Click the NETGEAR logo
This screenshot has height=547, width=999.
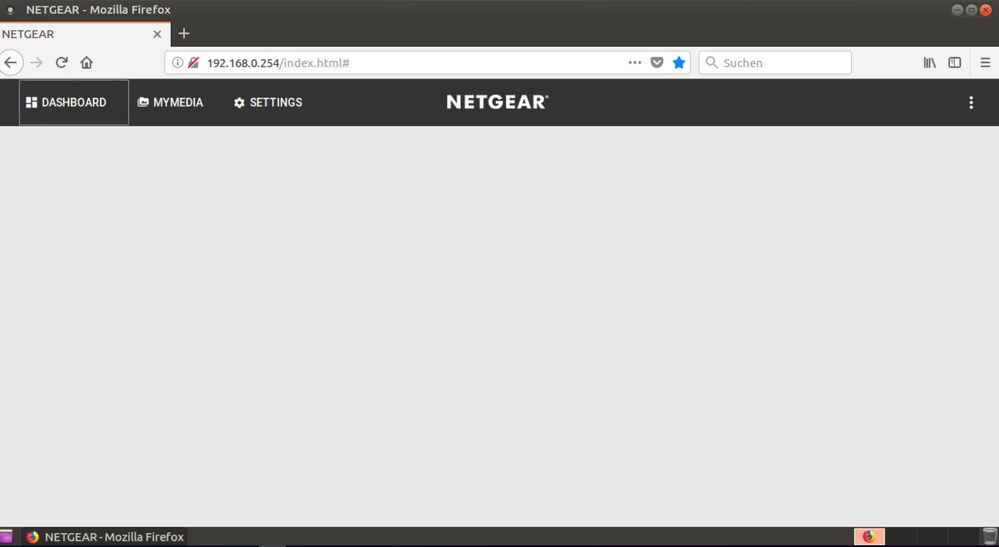[x=497, y=102]
